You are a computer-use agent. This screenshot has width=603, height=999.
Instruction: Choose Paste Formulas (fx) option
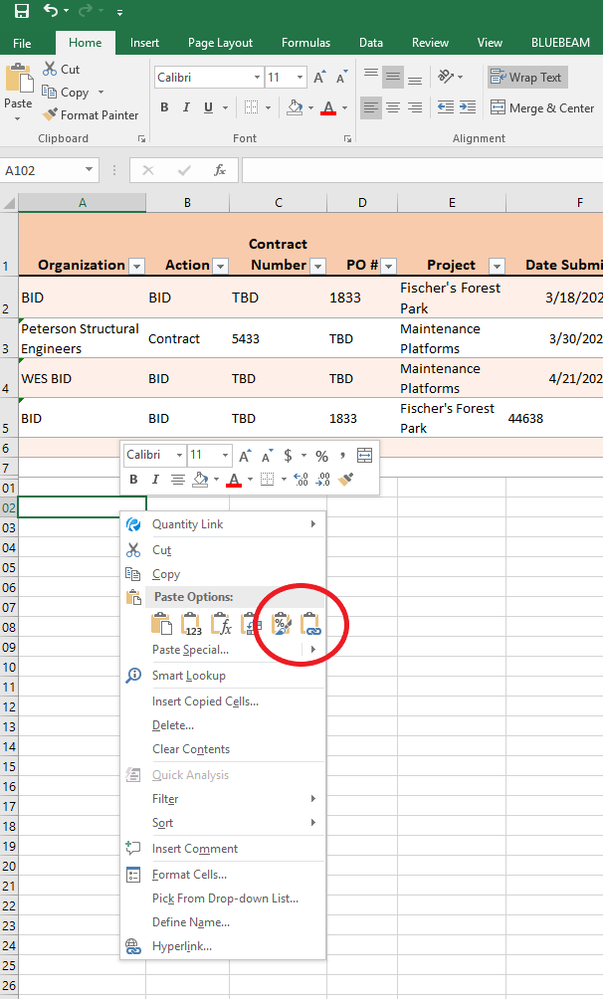coord(221,624)
